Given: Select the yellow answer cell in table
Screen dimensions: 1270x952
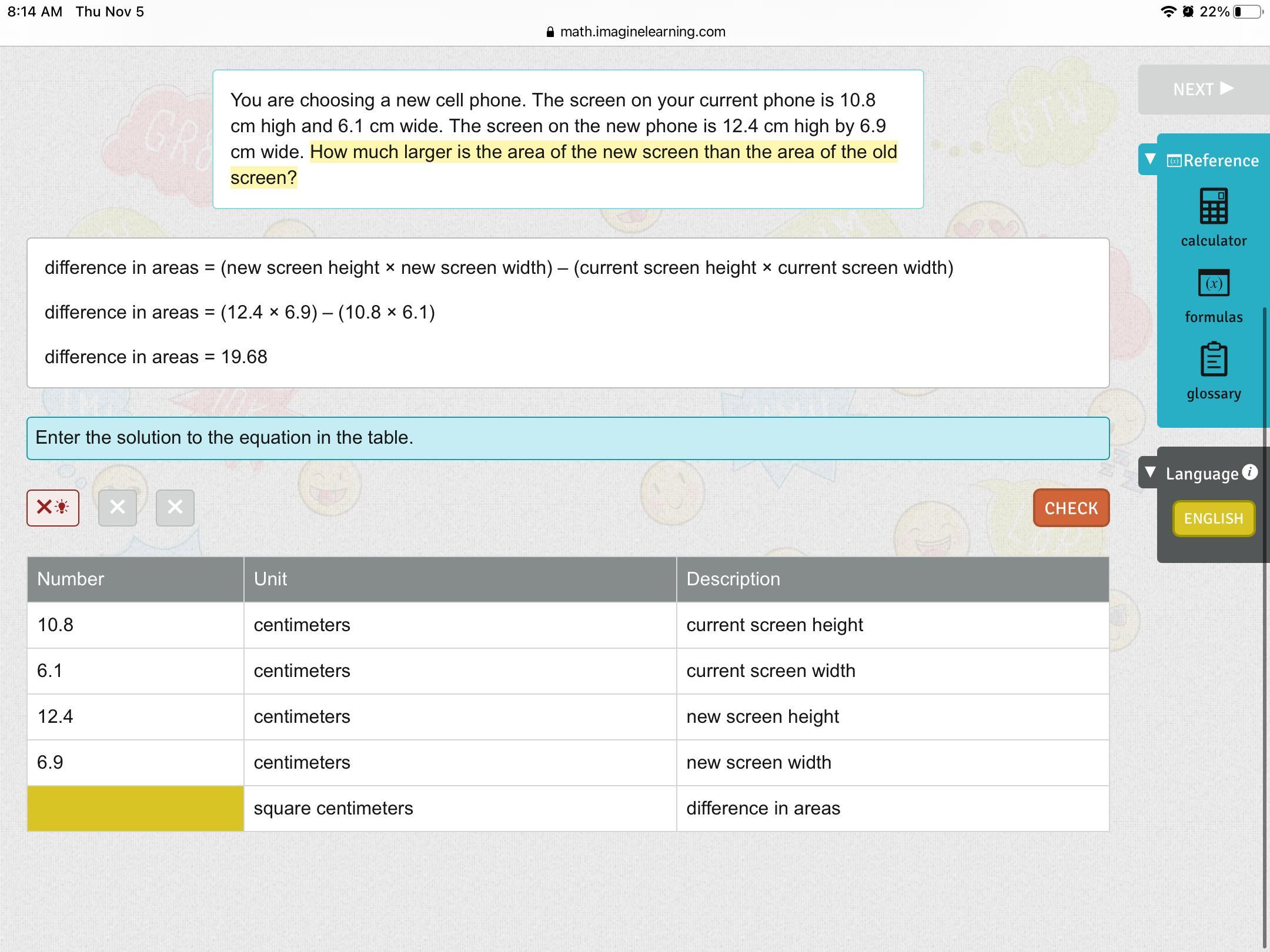Looking at the screenshot, I should (135, 808).
